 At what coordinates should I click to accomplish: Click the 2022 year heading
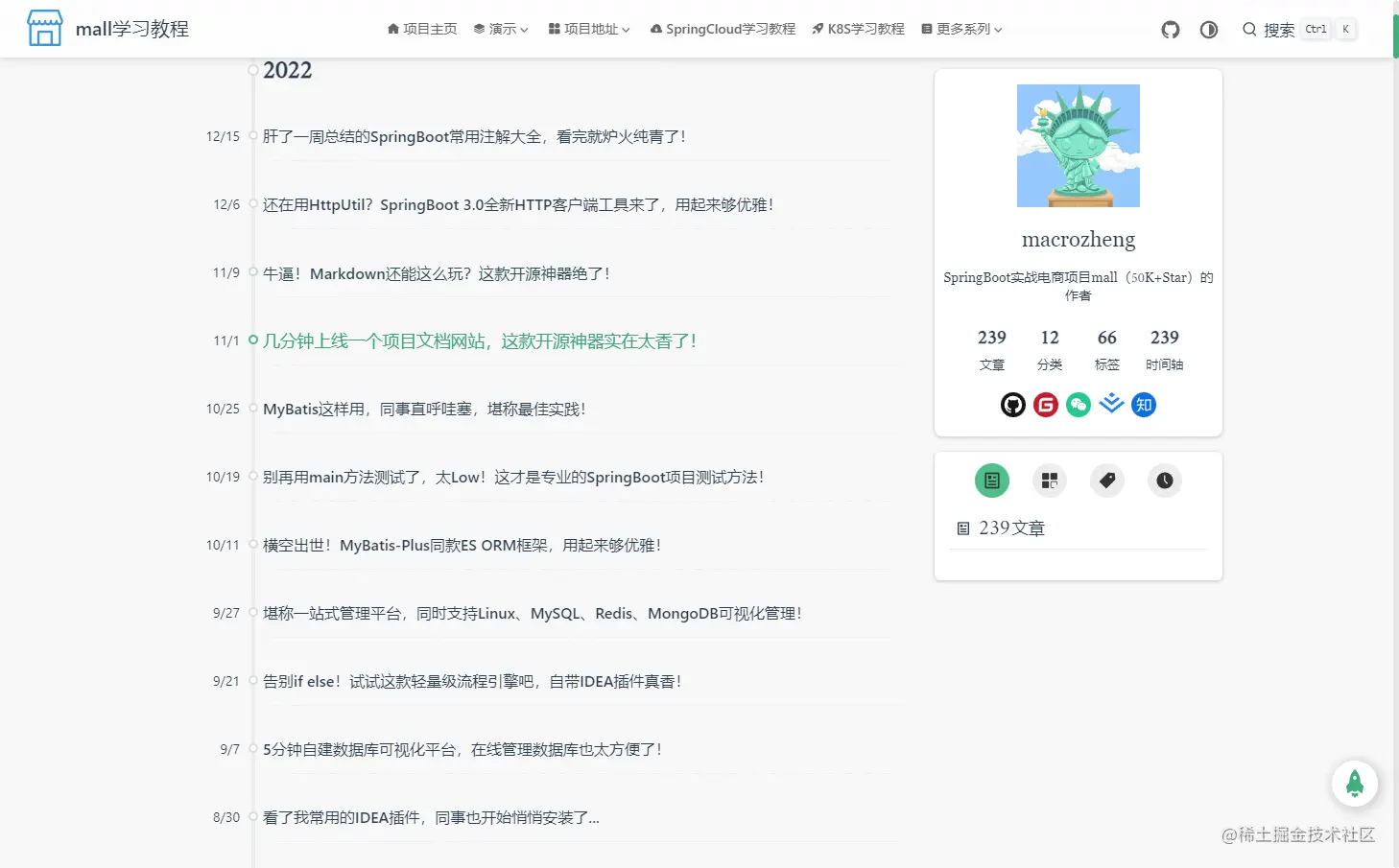288,71
